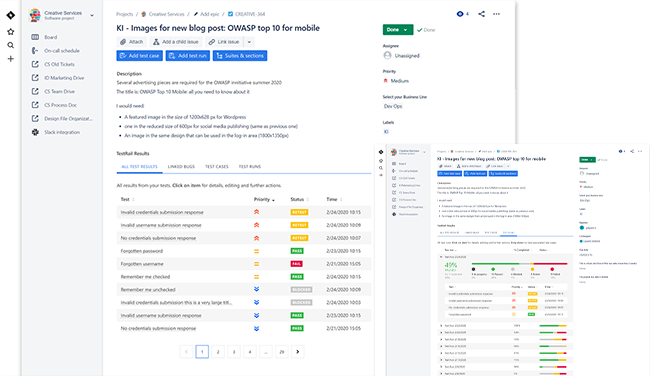Image resolution: width=650 pixels, height=376 pixels.
Task: Expand the dropdown arrow beside Link issue
Action: [249, 42]
